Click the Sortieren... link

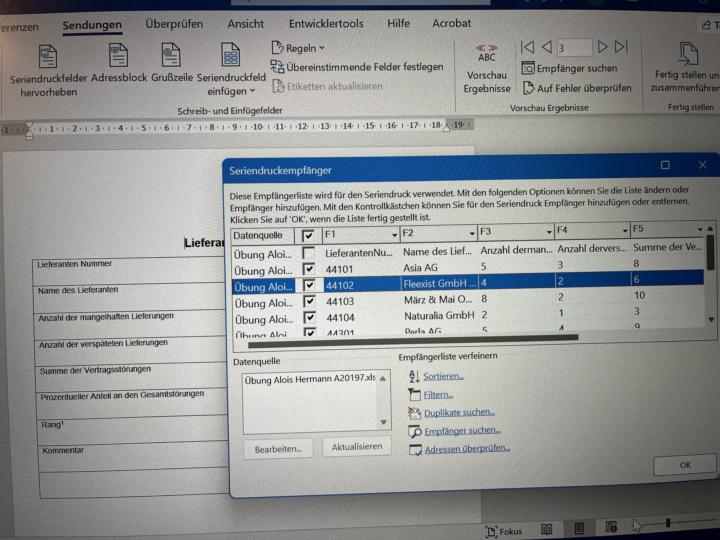pyautogui.click(x=443, y=376)
